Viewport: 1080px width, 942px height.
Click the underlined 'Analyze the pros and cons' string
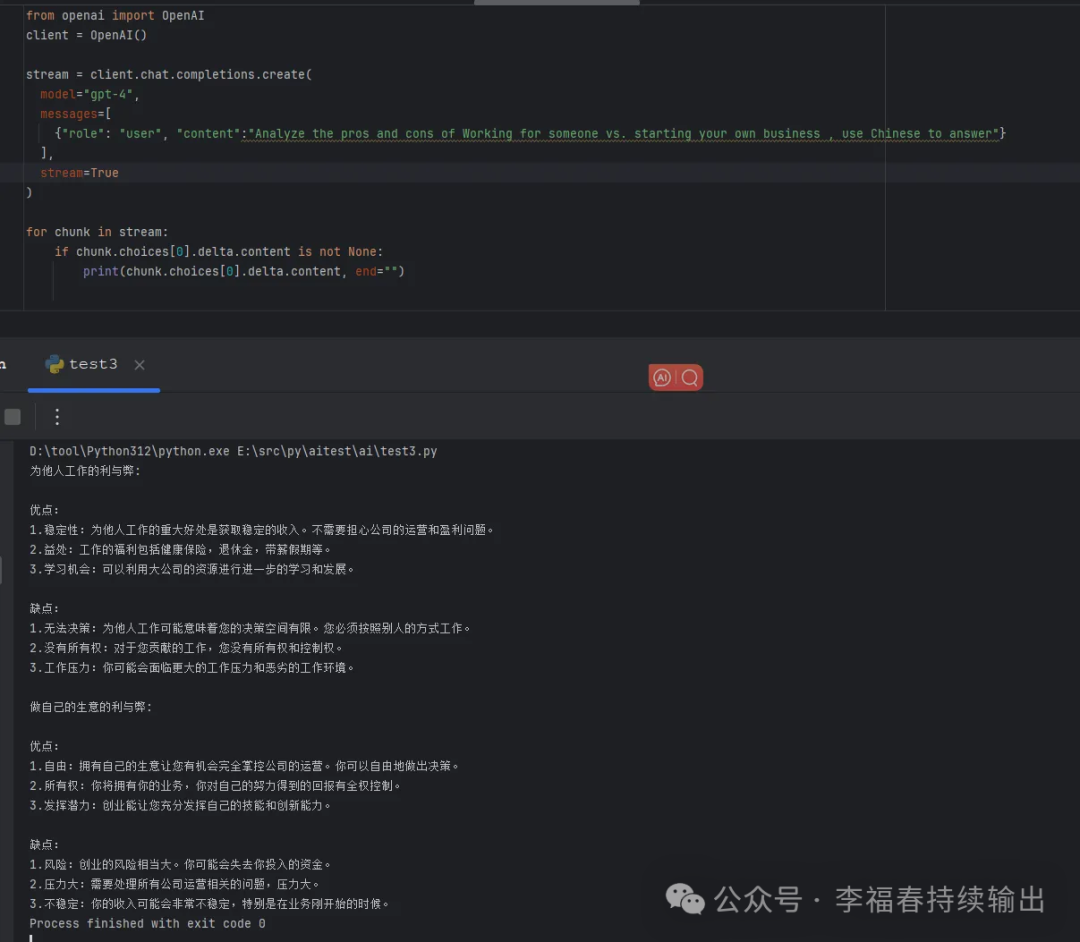623,134
